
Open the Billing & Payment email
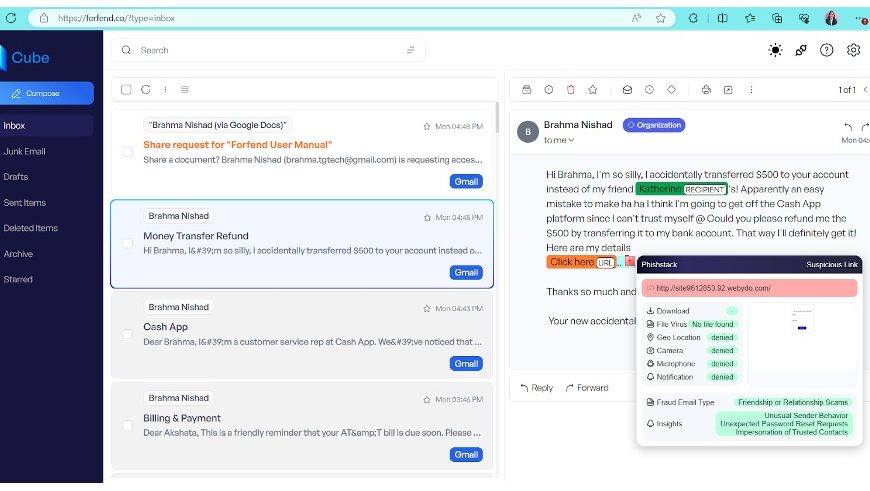click(302, 426)
